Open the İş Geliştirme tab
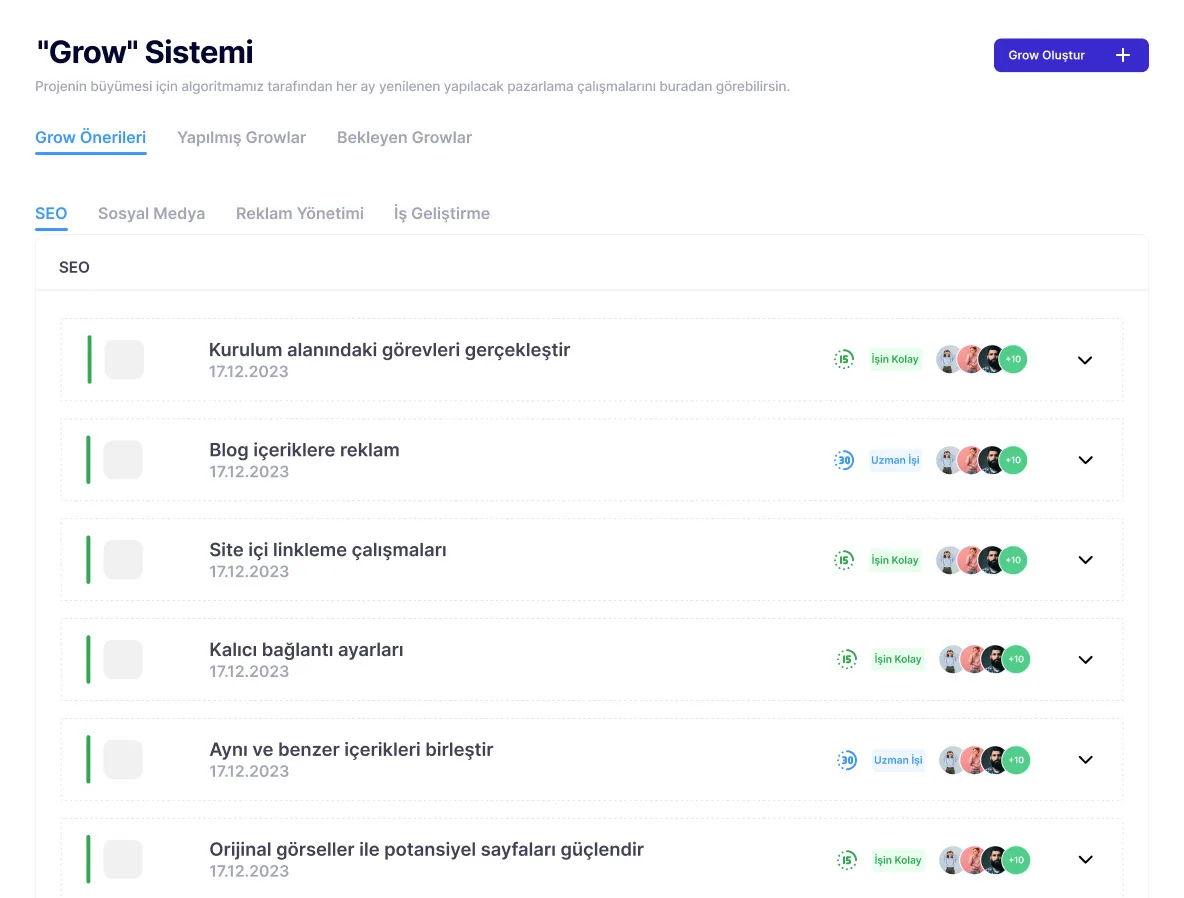 pyautogui.click(x=442, y=214)
